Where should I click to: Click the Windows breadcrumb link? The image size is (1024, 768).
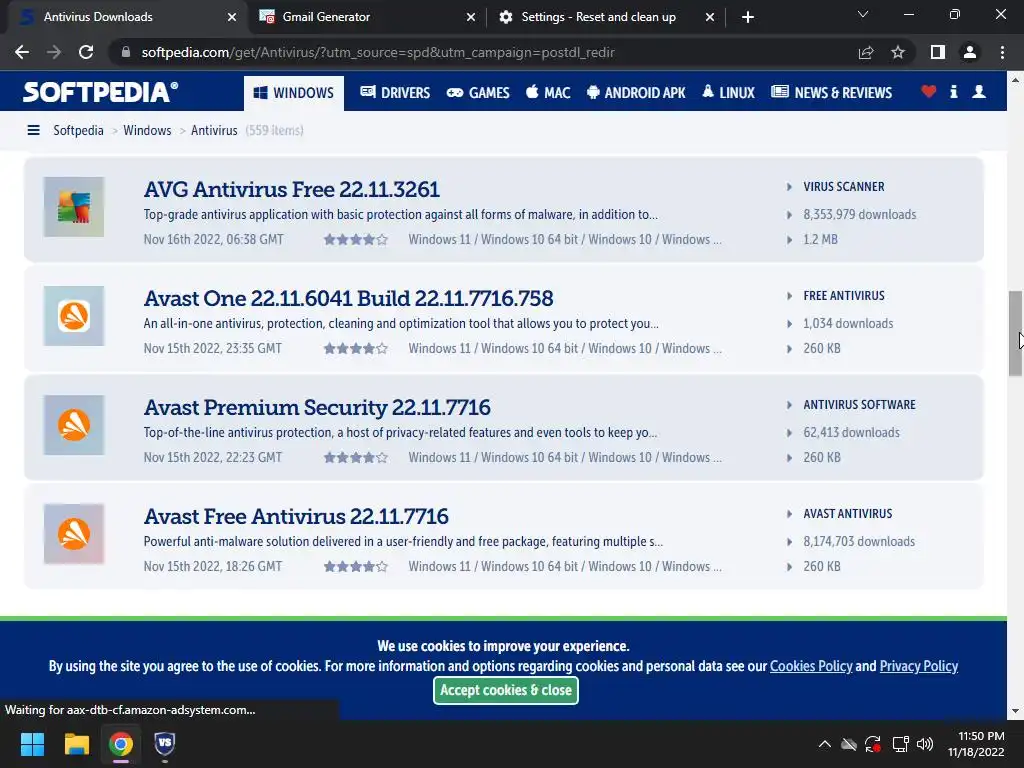click(147, 131)
